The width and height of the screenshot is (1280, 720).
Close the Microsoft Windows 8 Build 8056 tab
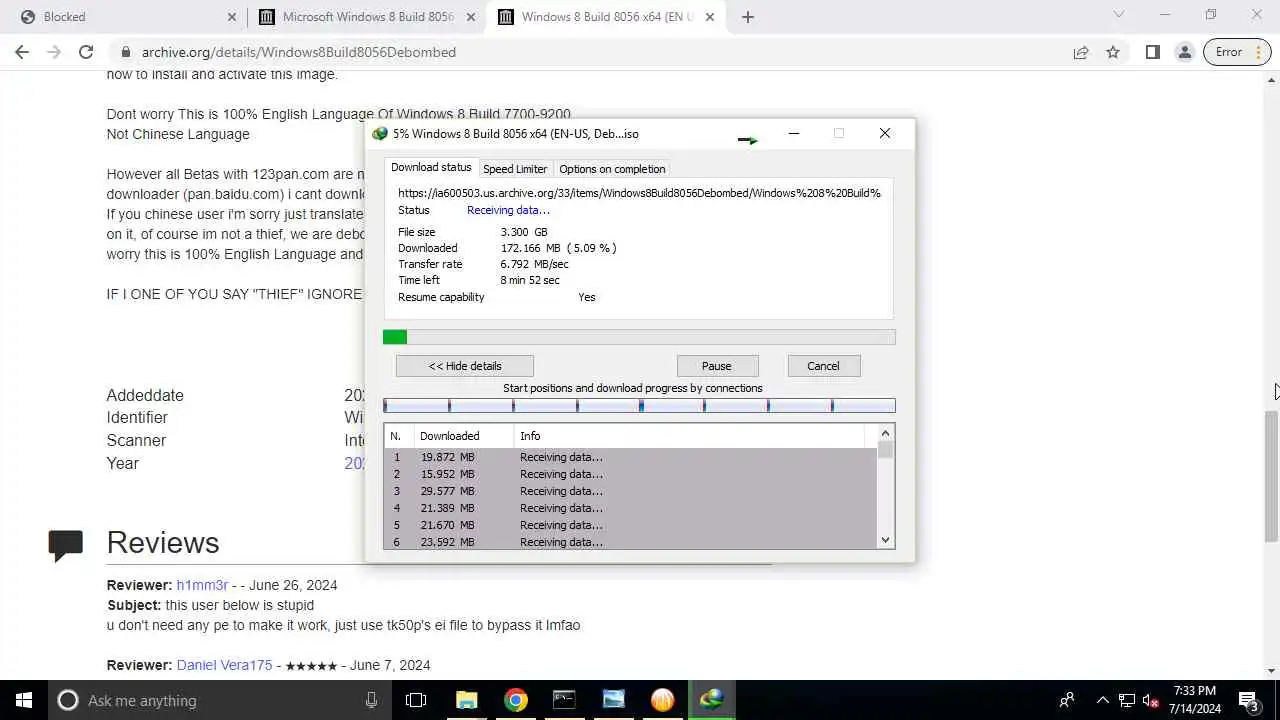coord(471,17)
